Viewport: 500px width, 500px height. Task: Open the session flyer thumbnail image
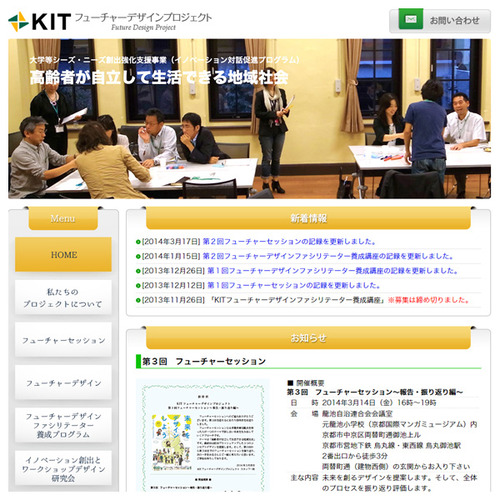[203, 435]
